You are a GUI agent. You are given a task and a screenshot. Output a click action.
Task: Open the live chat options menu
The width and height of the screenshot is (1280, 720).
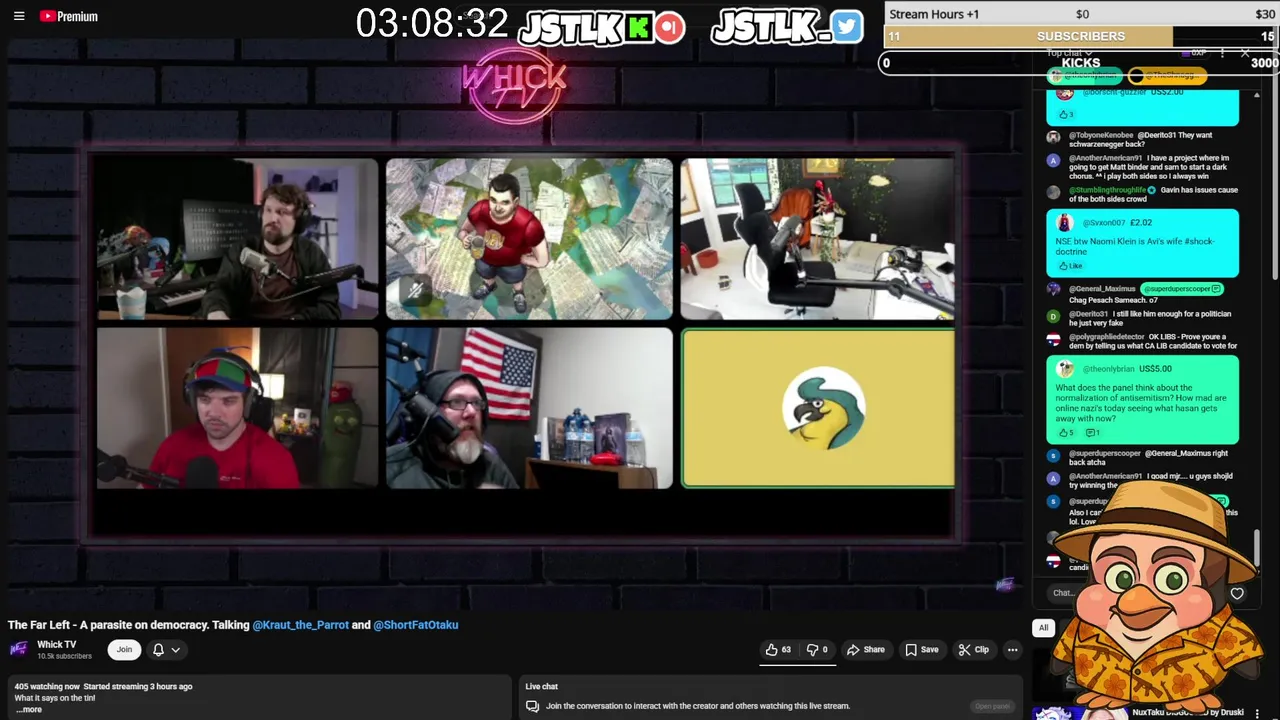(x=1222, y=52)
